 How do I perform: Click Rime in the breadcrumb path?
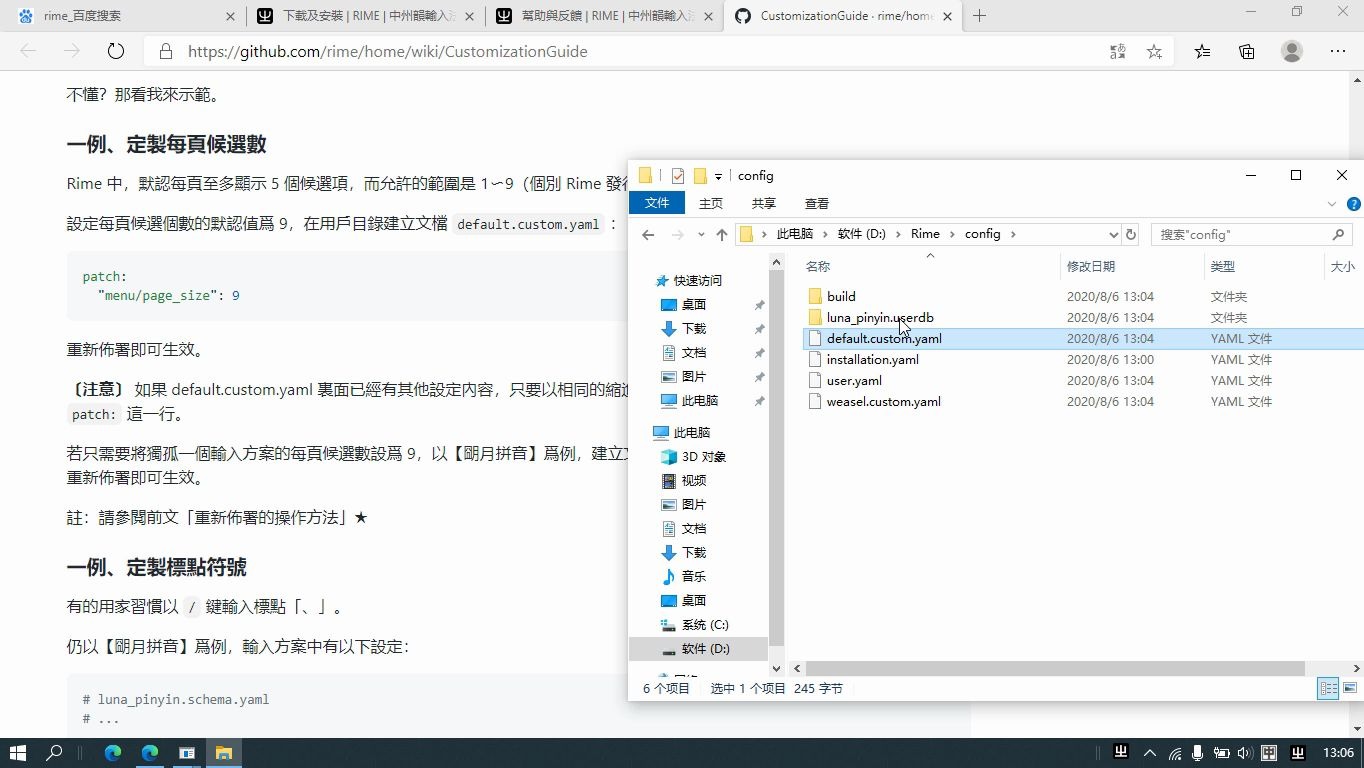(x=925, y=234)
